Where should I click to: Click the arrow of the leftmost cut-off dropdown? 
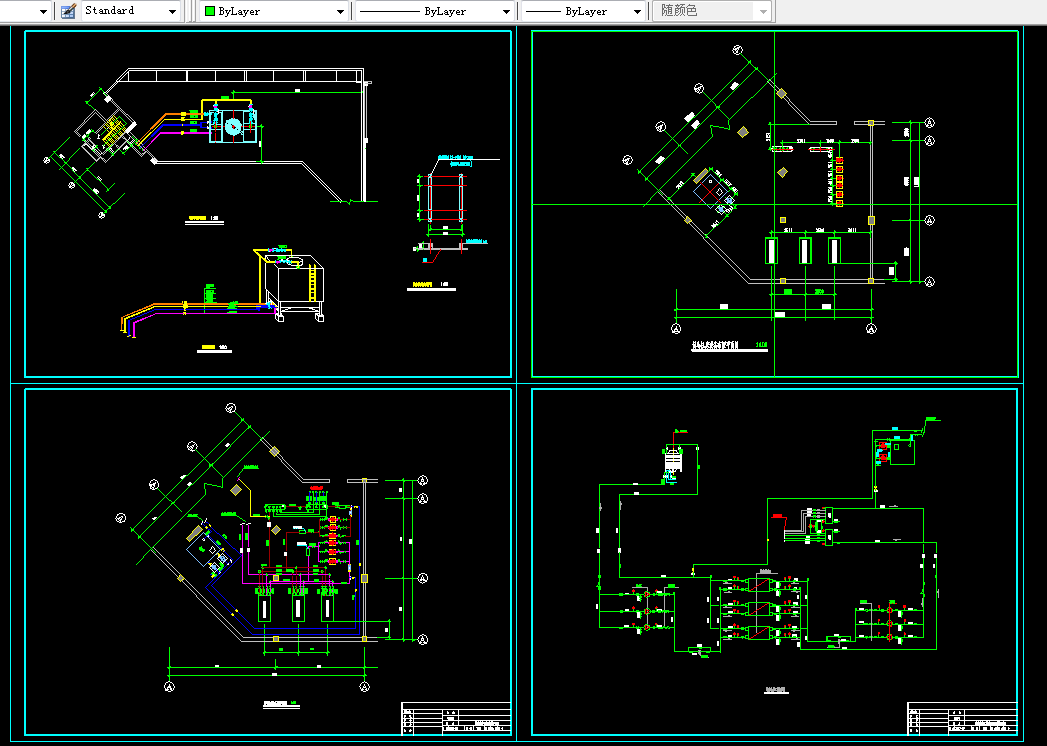pyautogui.click(x=44, y=11)
